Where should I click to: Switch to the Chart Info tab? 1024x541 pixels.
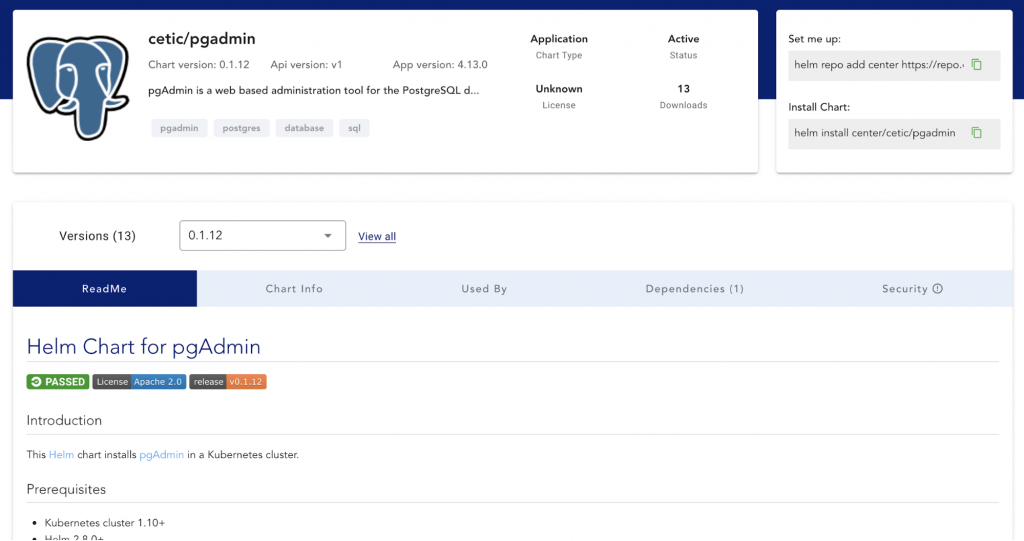(294, 289)
